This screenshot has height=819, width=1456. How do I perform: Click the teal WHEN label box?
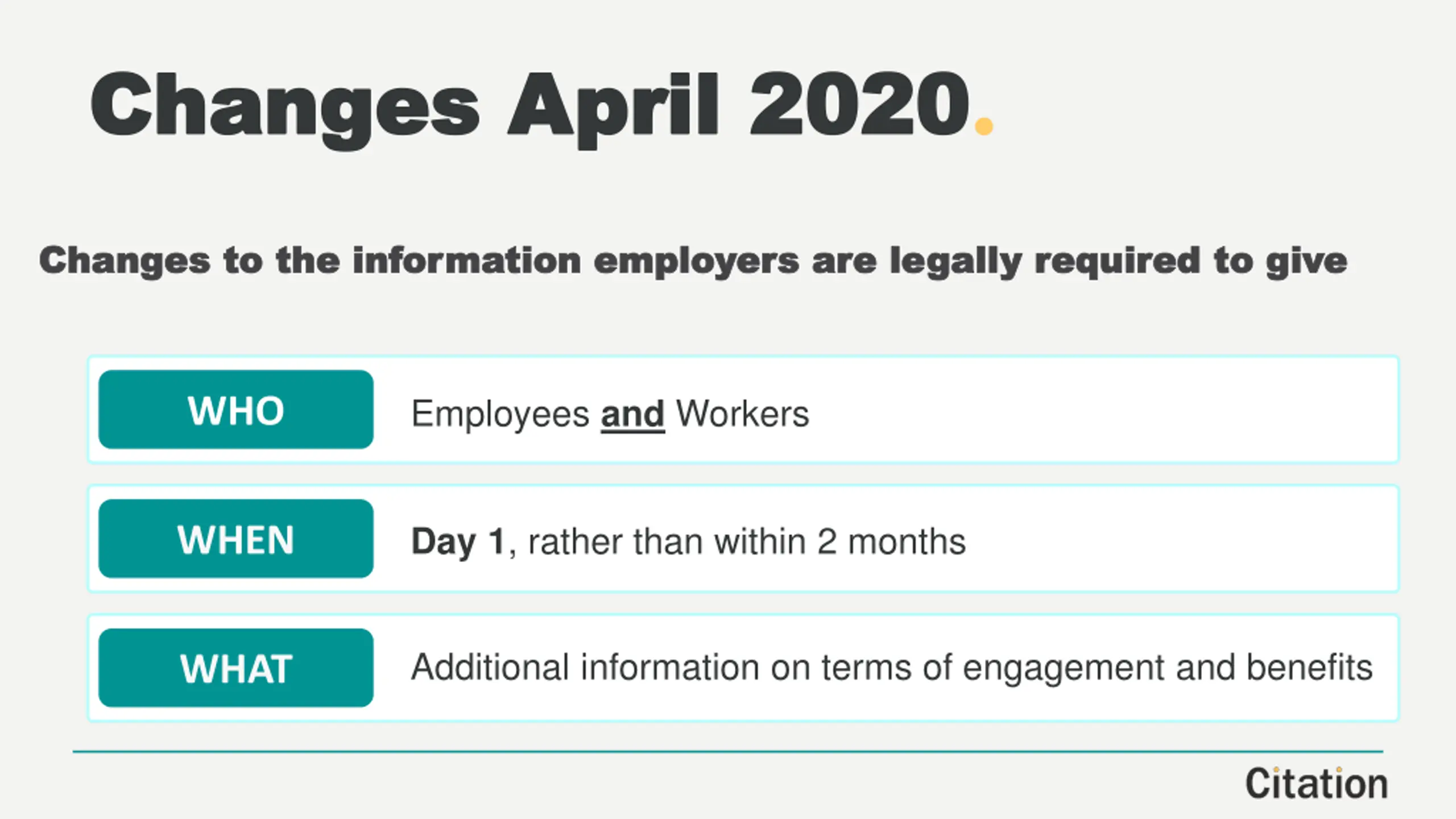coord(236,539)
